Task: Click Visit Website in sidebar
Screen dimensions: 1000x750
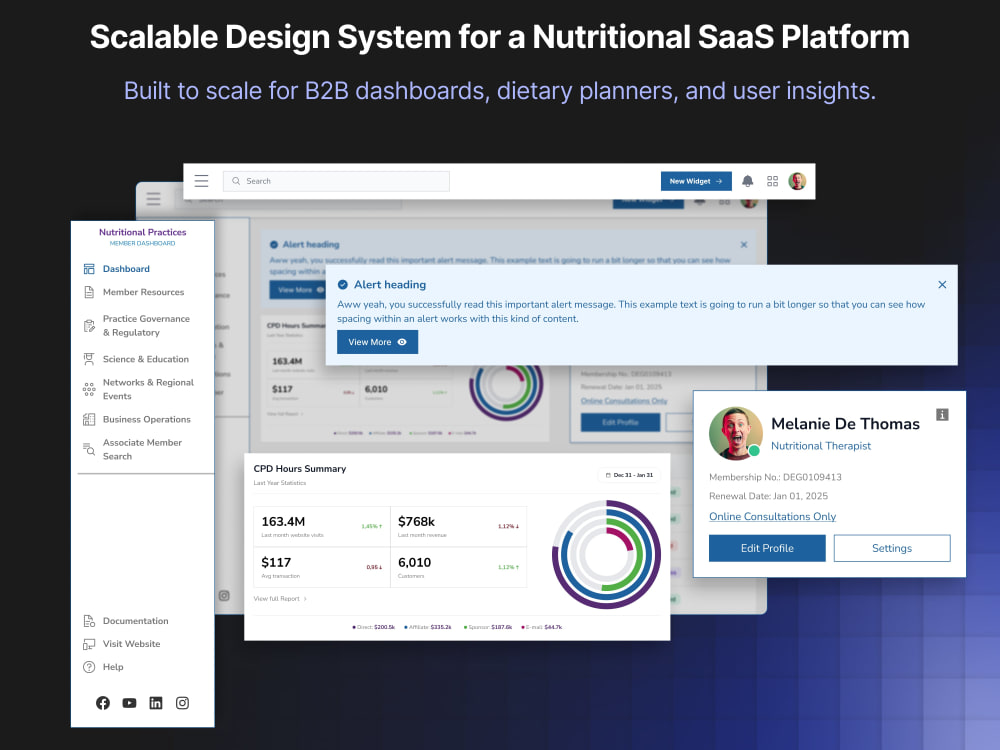Action: click(x=131, y=643)
